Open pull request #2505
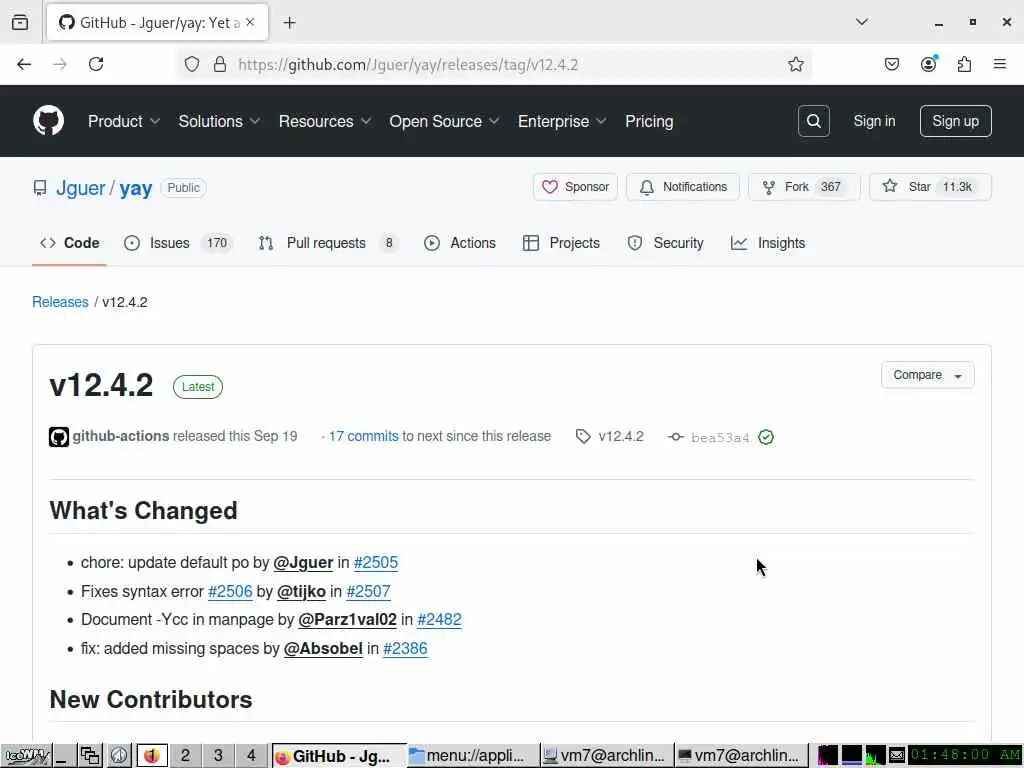This screenshot has width=1024, height=768. (x=376, y=562)
